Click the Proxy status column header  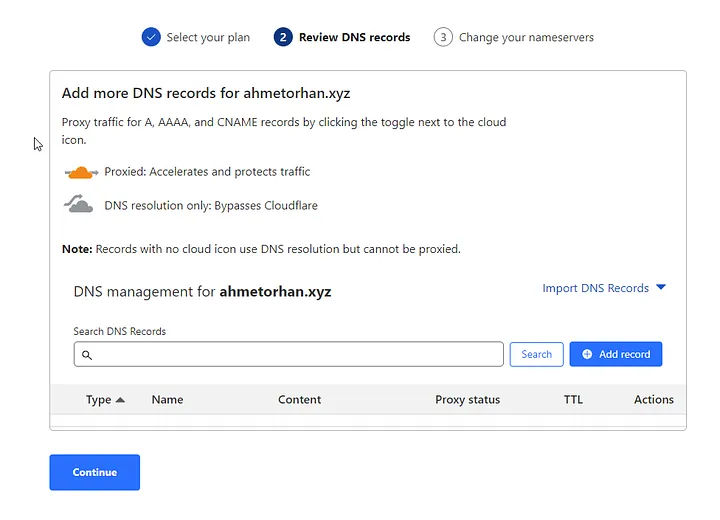pos(467,400)
